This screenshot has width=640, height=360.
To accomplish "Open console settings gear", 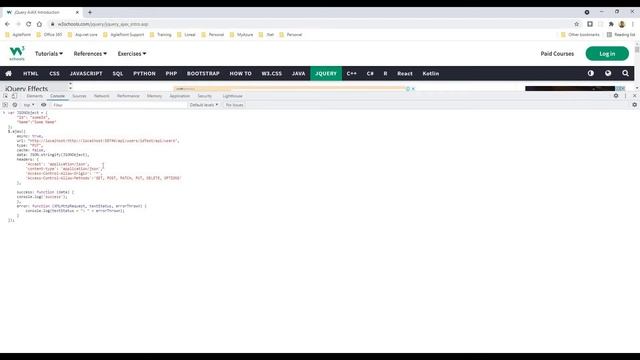I will [x=634, y=105].
